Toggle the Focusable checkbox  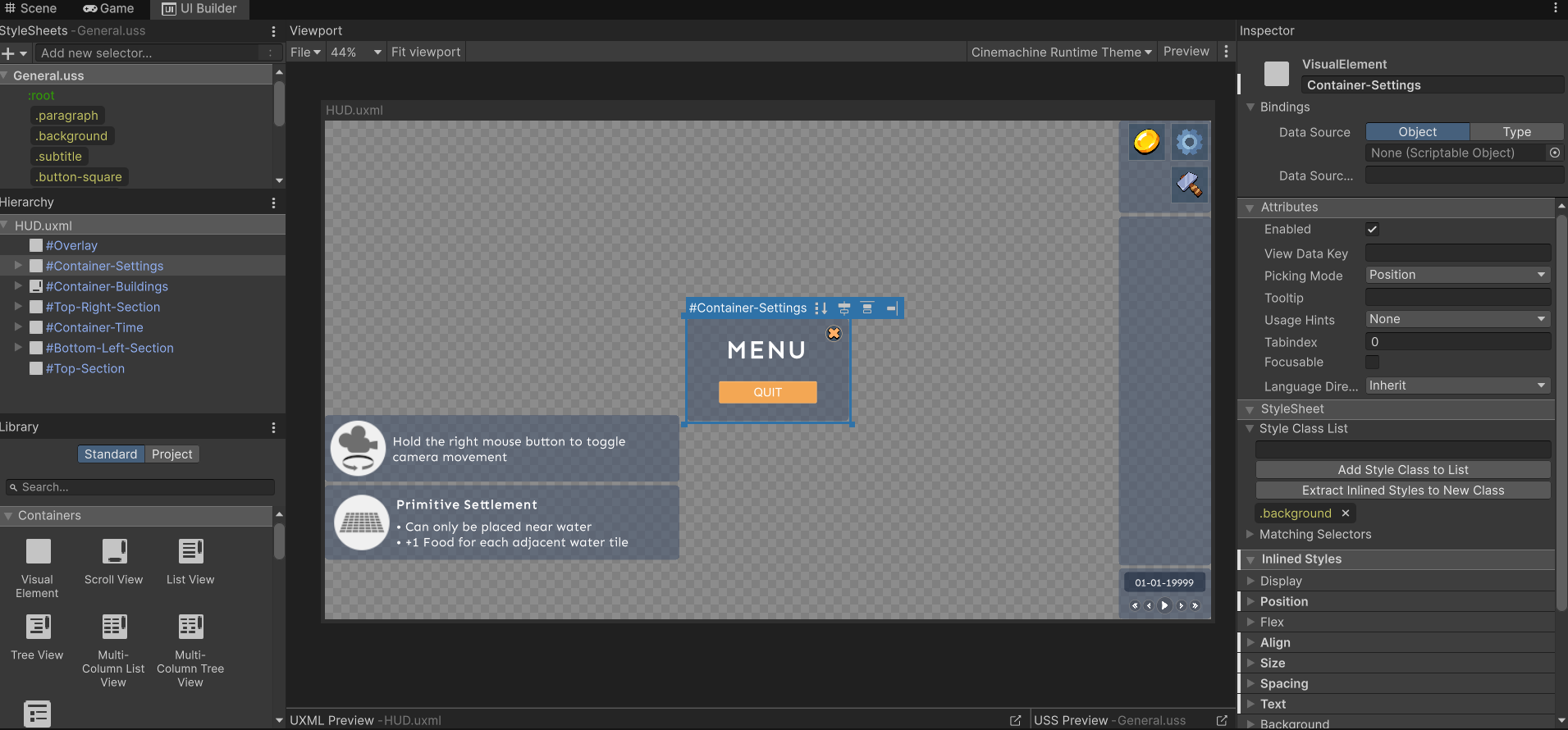pos(1372,362)
